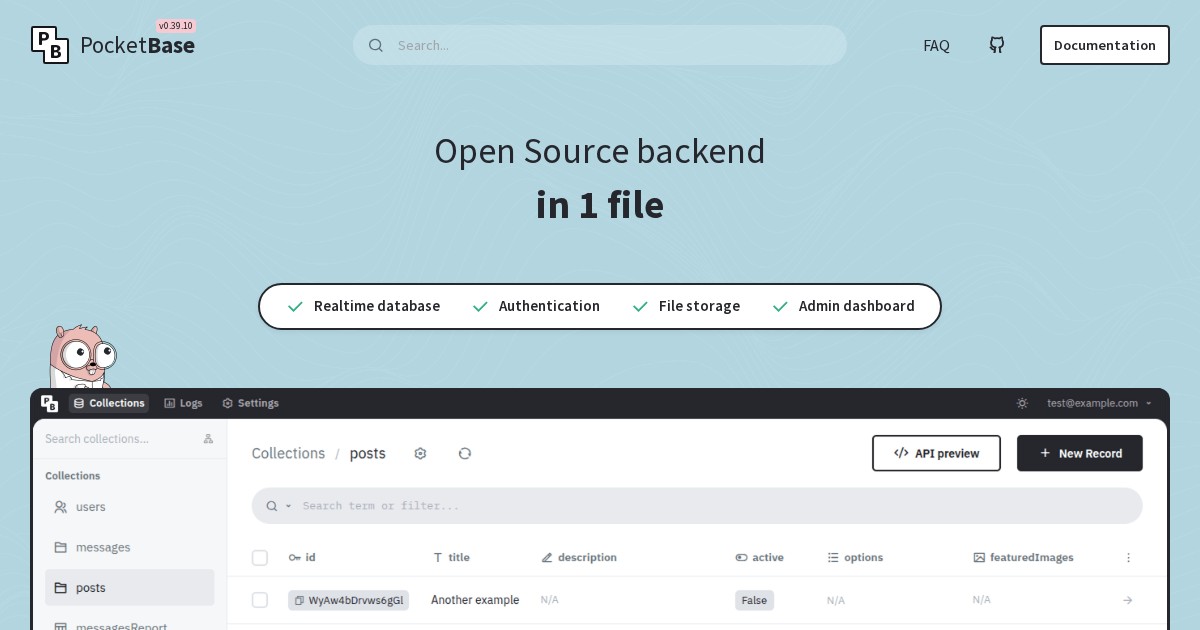The image size is (1200, 630).
Task: Copy the WyAw4bDrvws6gGl record id
Action: 299,600
